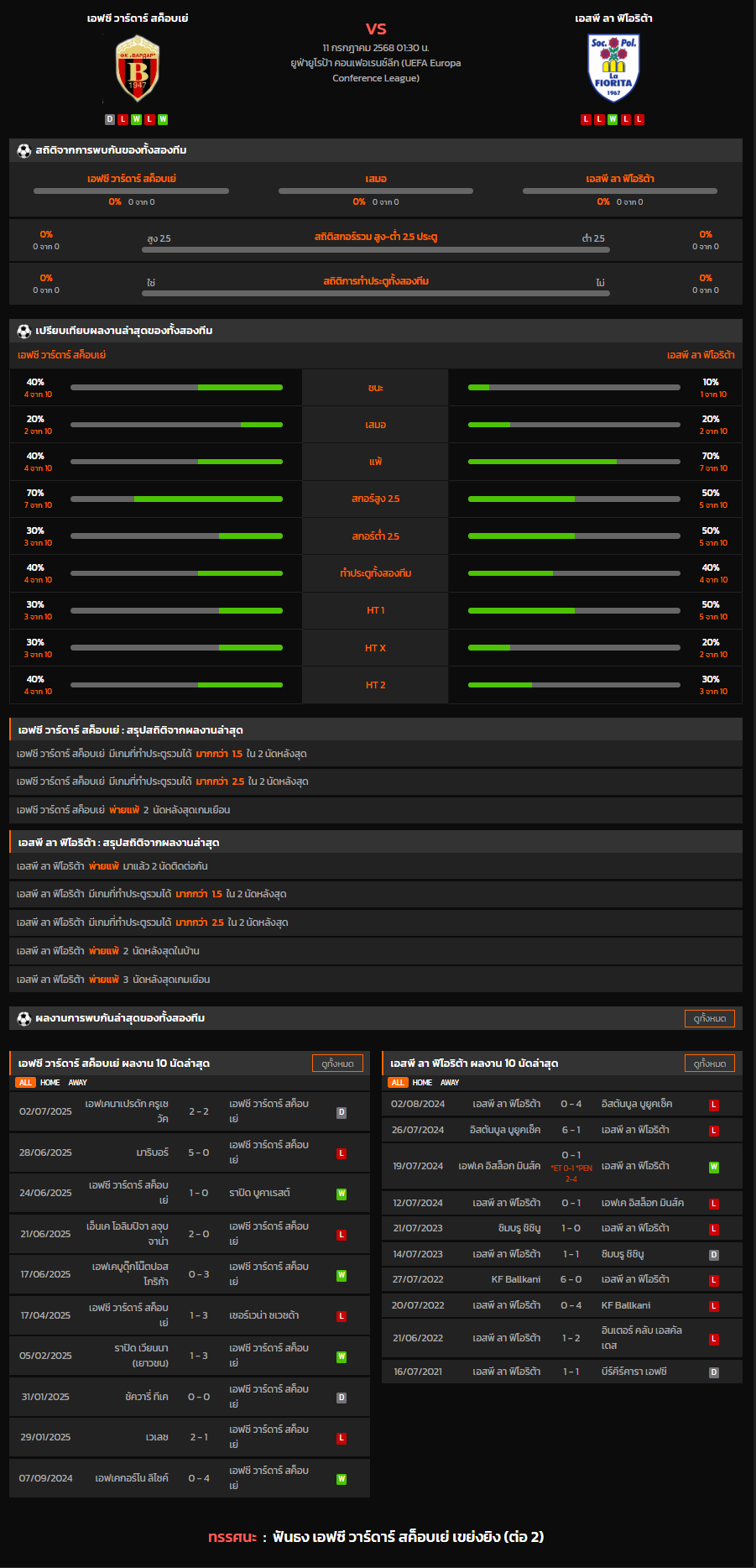Select the green W form badge under La Fiorita crest
This screenshot has width=756, height=1568.
tap(613, 119)
